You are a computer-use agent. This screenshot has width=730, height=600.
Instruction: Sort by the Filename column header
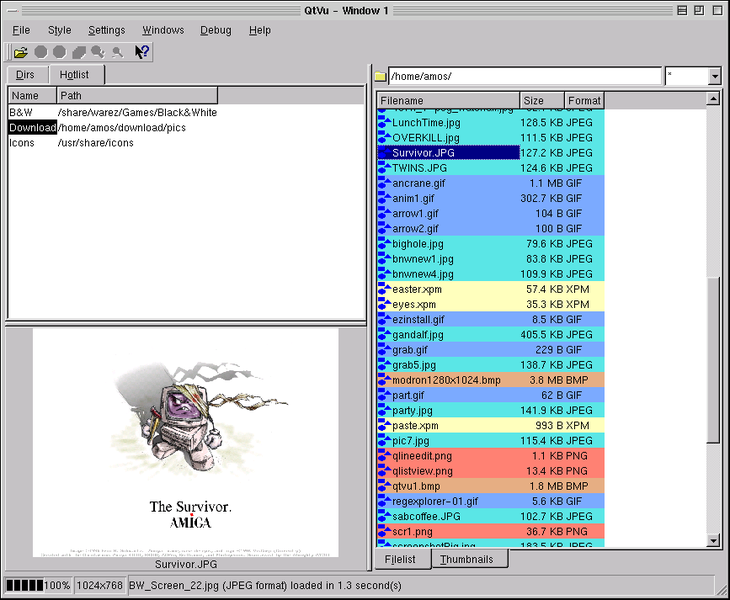(448, 101)
